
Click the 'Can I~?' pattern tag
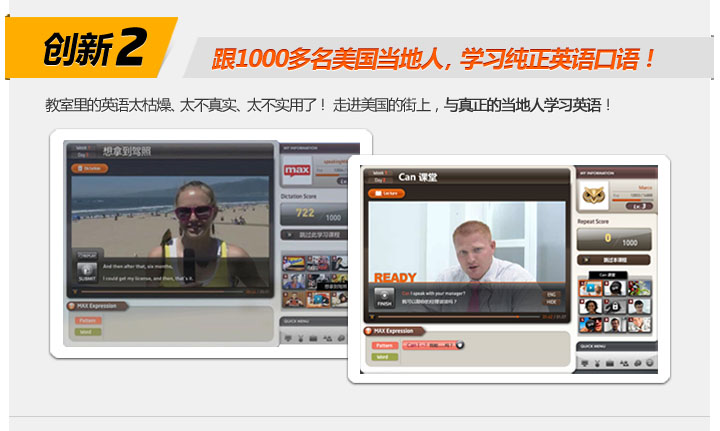[x=433, y=345]
